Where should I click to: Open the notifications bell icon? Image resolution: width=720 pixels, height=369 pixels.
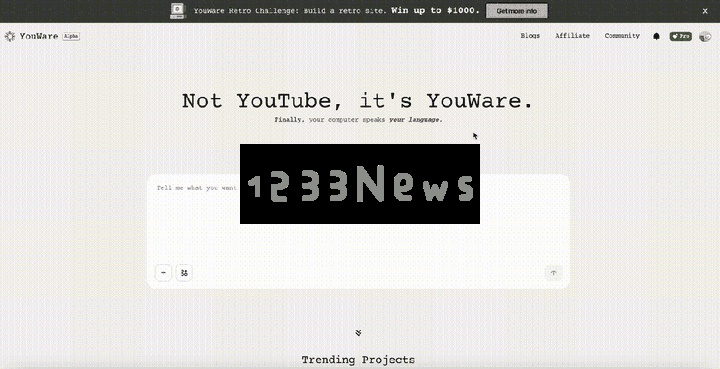click(x=656, y=36)
